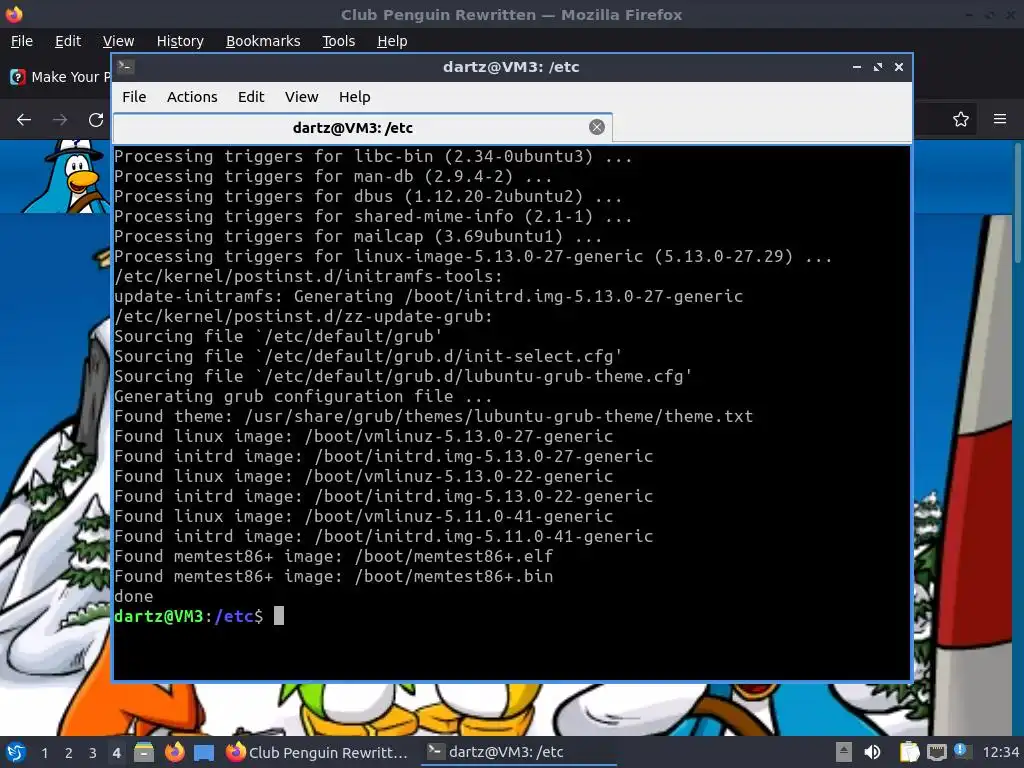Close the terminal tab with the X icon
The height and width of the screenshot is (768, 1024).
tap(596, 127)
